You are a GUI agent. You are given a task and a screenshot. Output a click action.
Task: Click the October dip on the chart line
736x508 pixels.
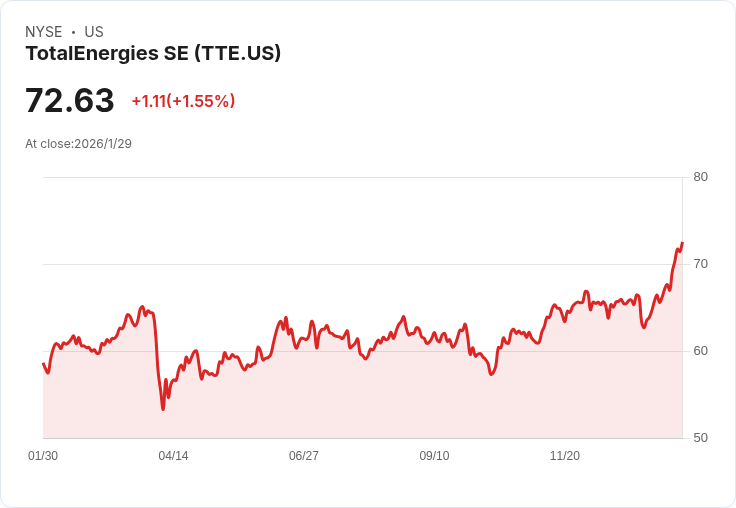(491, 374)
